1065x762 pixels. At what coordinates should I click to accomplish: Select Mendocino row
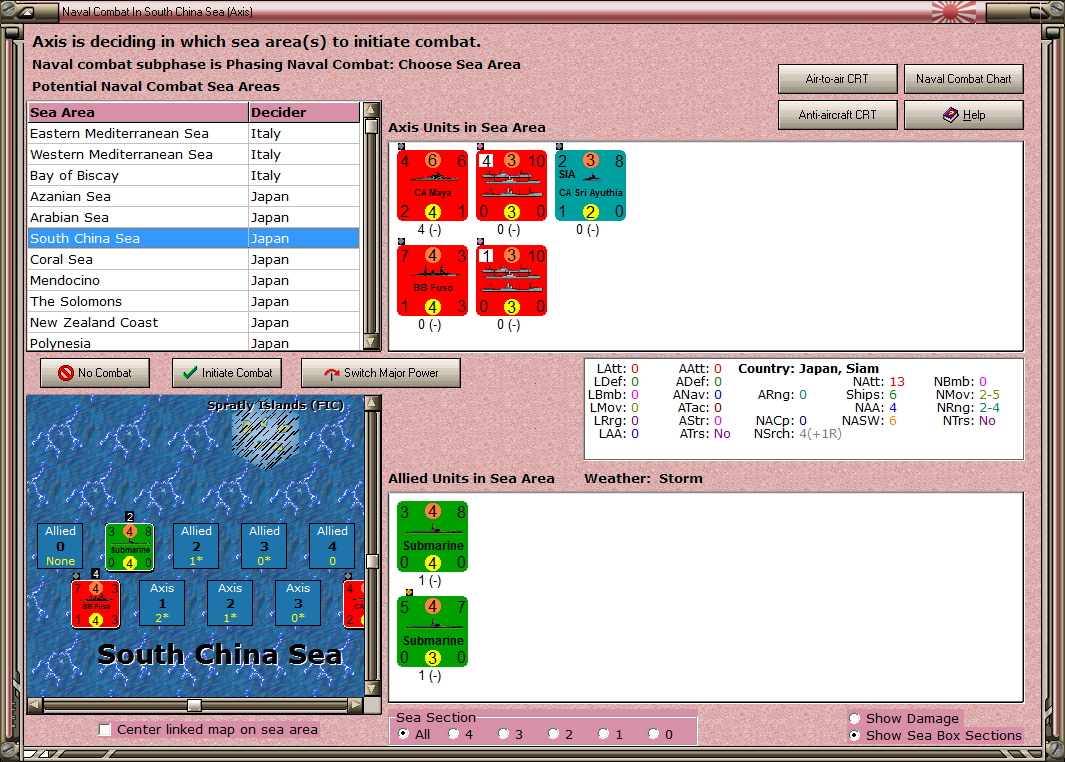point(194,280)
